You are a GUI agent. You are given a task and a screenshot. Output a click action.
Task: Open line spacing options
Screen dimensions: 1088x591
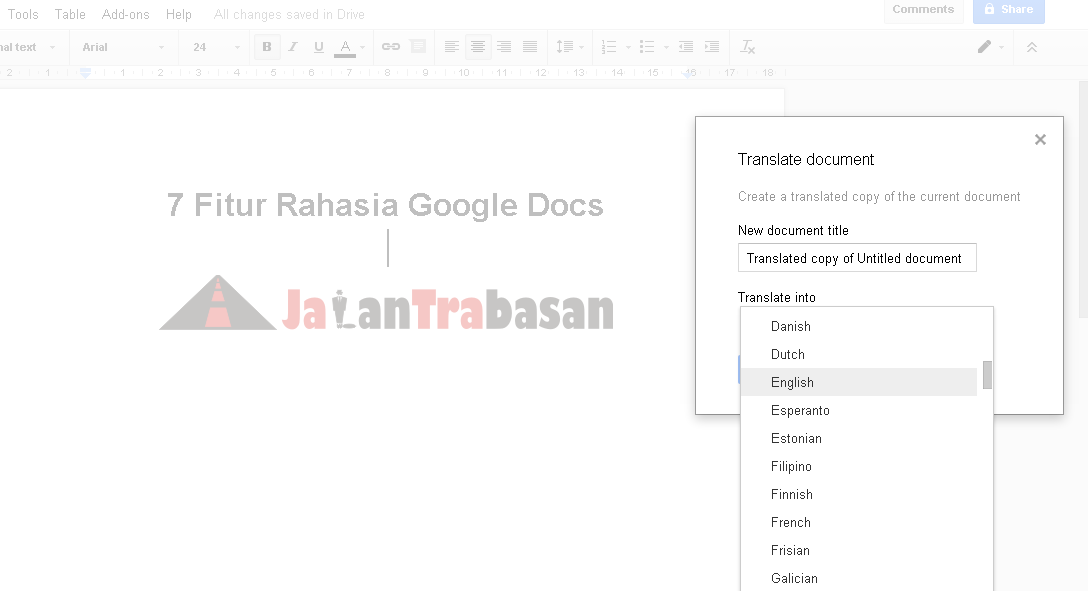[569, 47]
